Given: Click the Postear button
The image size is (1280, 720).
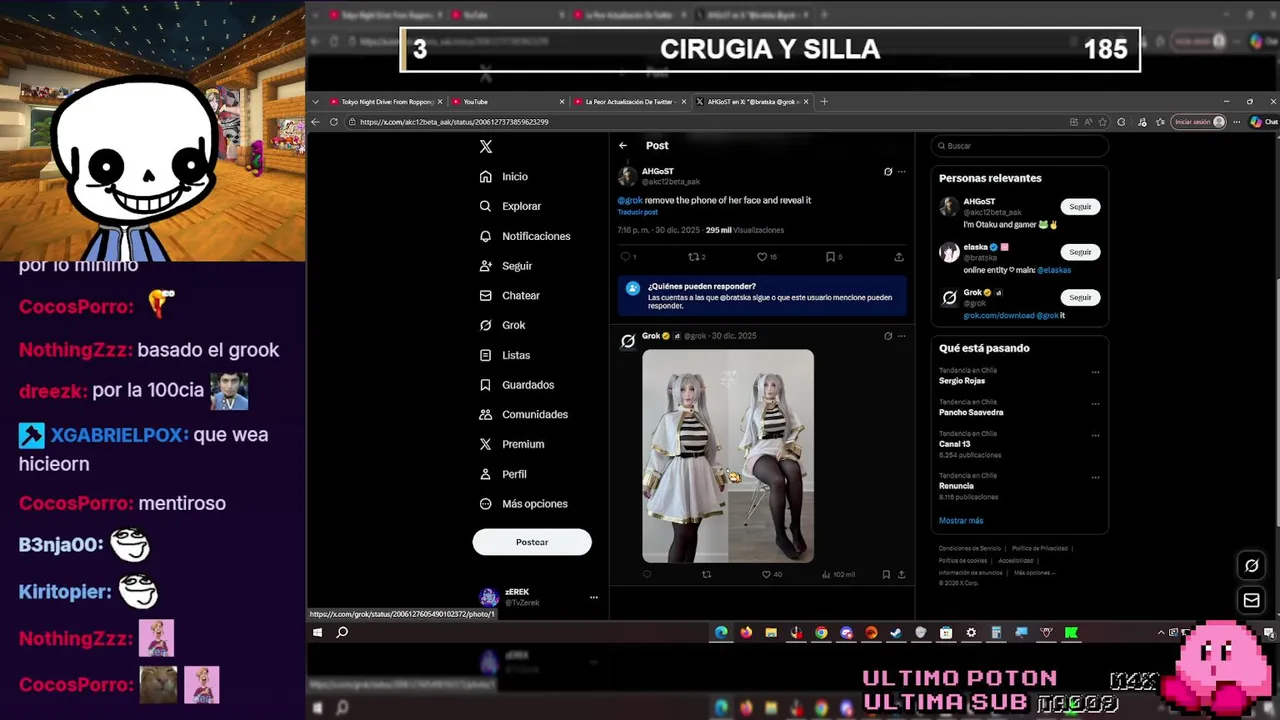Looking at the screenshot, I should coord(532,542).
